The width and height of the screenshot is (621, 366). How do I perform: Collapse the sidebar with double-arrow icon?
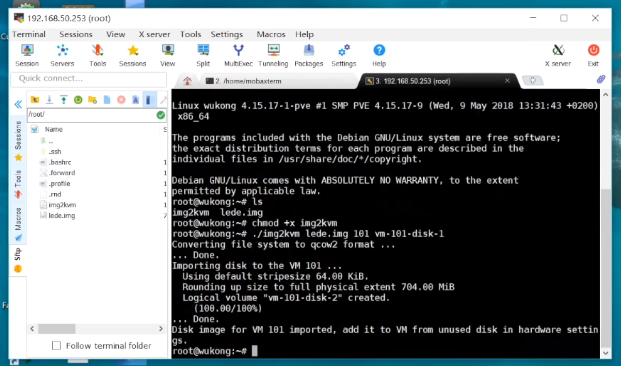(x=18, y=105)
